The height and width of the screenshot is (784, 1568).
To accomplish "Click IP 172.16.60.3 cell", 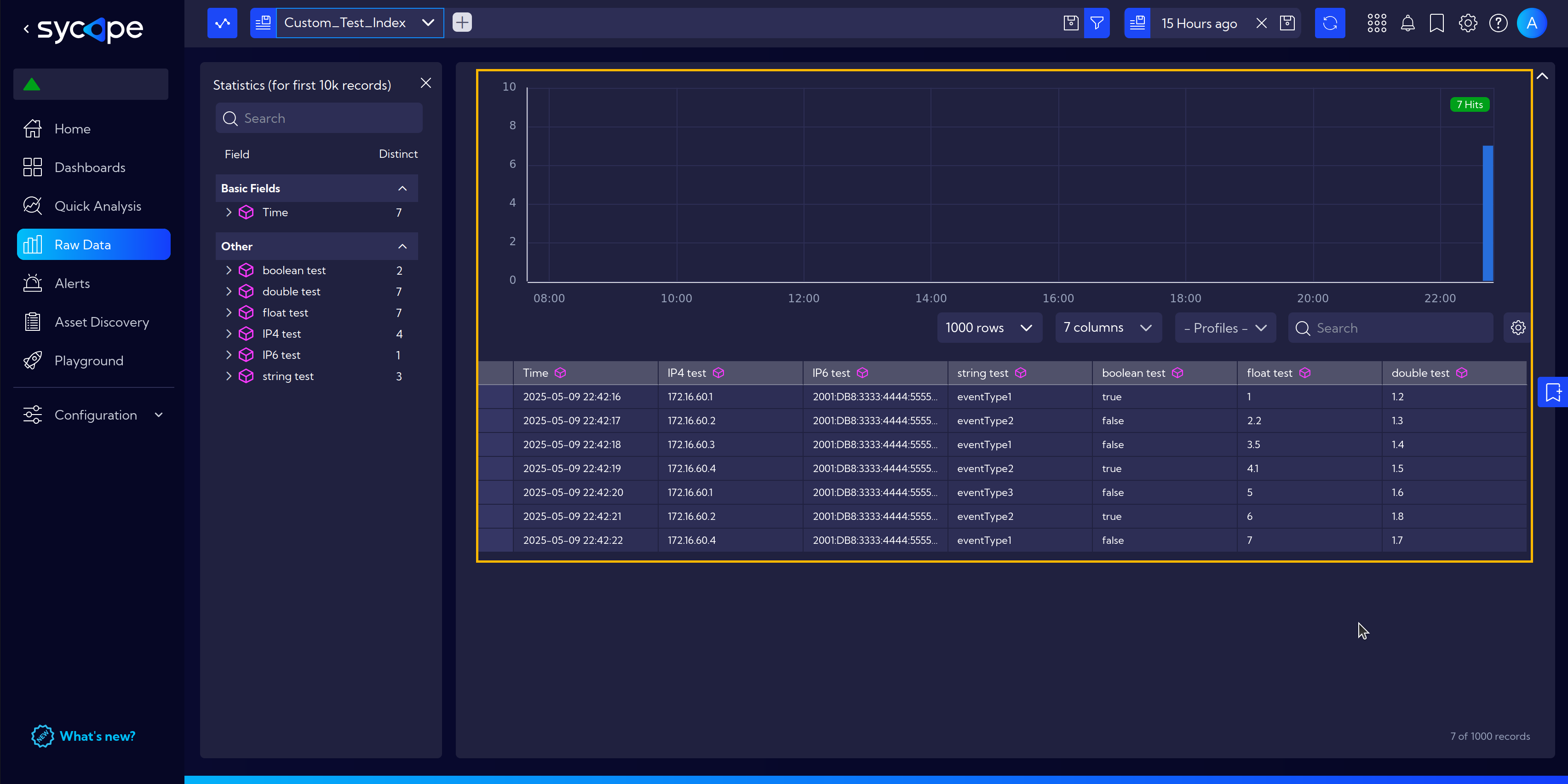I will [730, 444].
